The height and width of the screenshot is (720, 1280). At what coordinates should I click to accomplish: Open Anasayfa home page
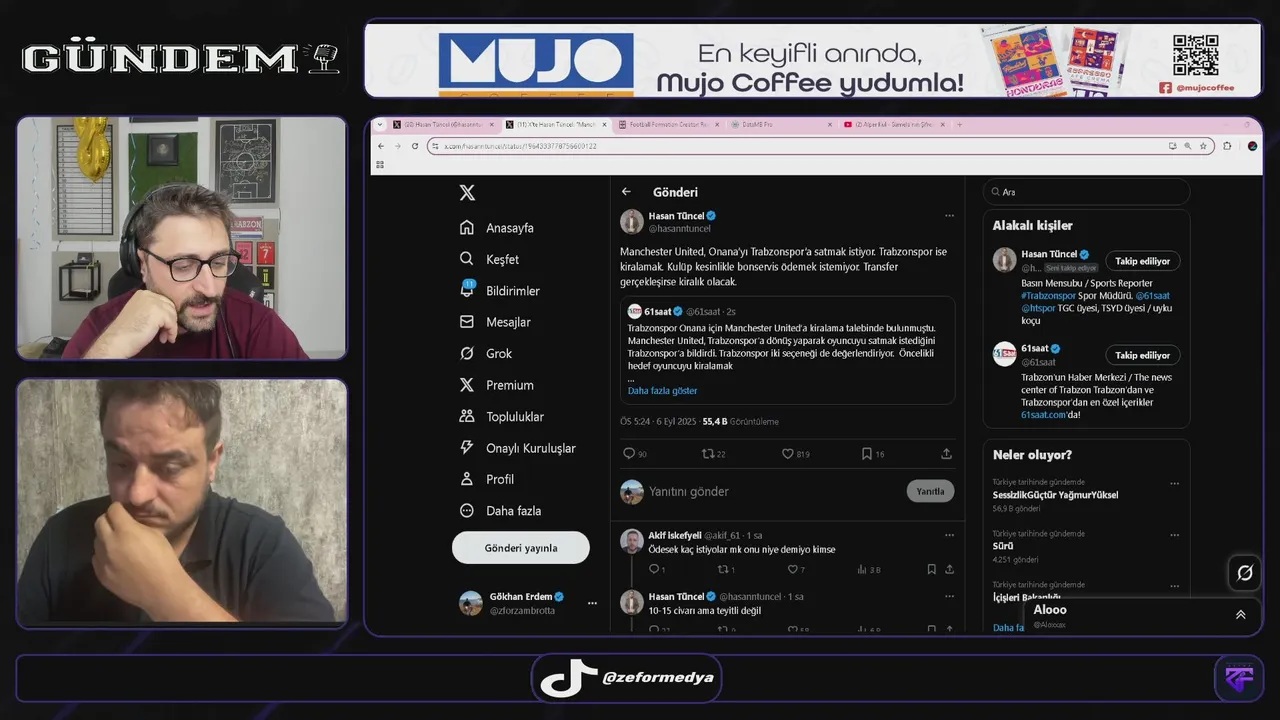point(497,227)
